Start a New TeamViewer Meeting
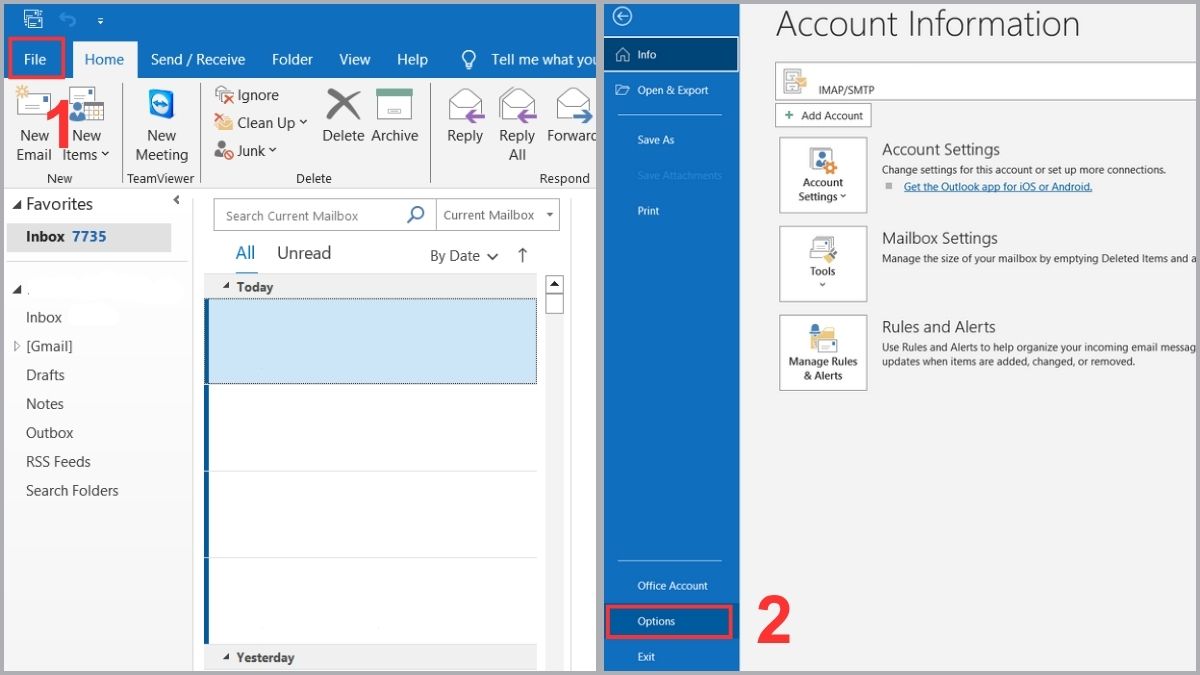1200x675 pixels. [x=161, y=125]
